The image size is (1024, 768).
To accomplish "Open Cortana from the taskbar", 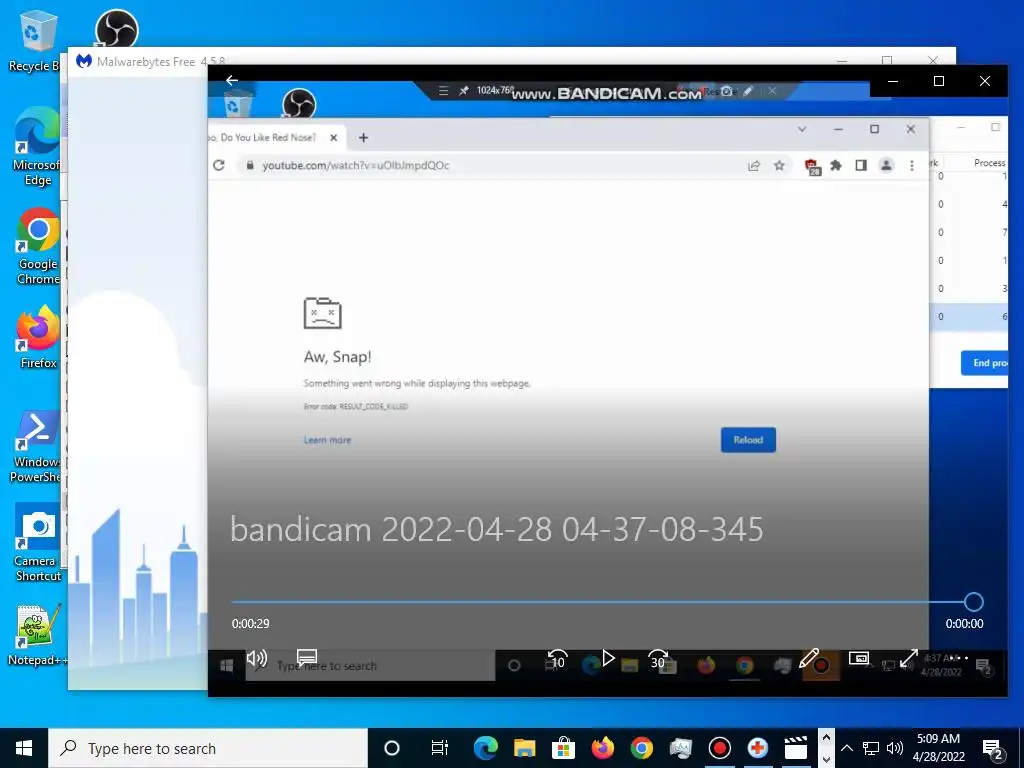I will (392, 748).
